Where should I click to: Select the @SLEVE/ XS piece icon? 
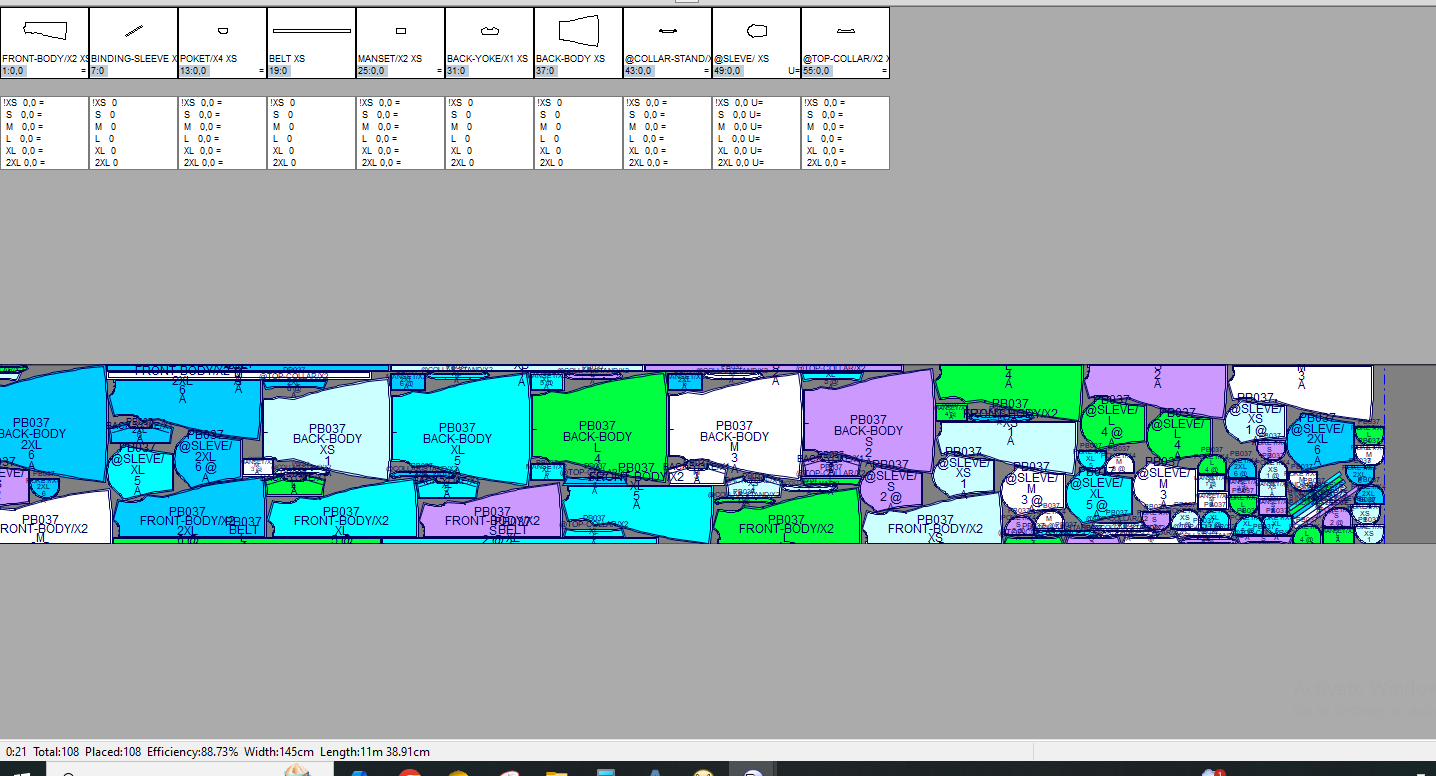point(756,31)
